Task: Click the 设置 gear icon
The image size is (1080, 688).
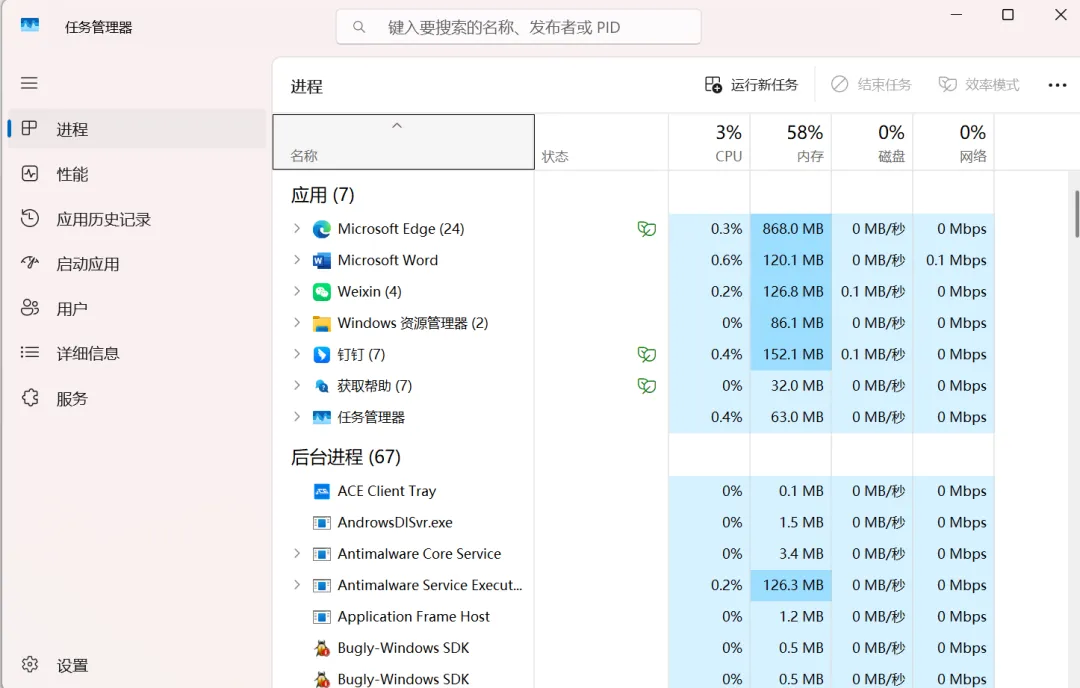Action: pyautogui.click(x=30, y=665)
